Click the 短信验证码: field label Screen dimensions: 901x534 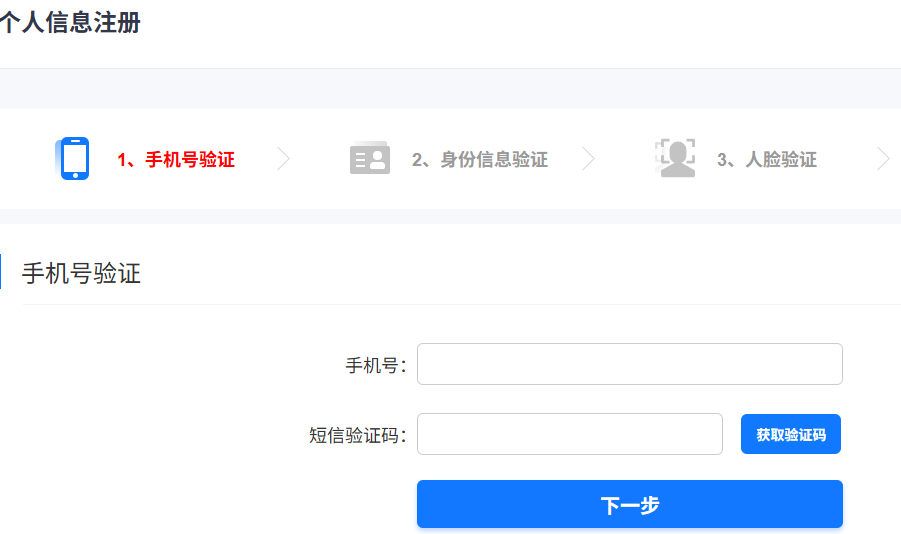(358, 436)
